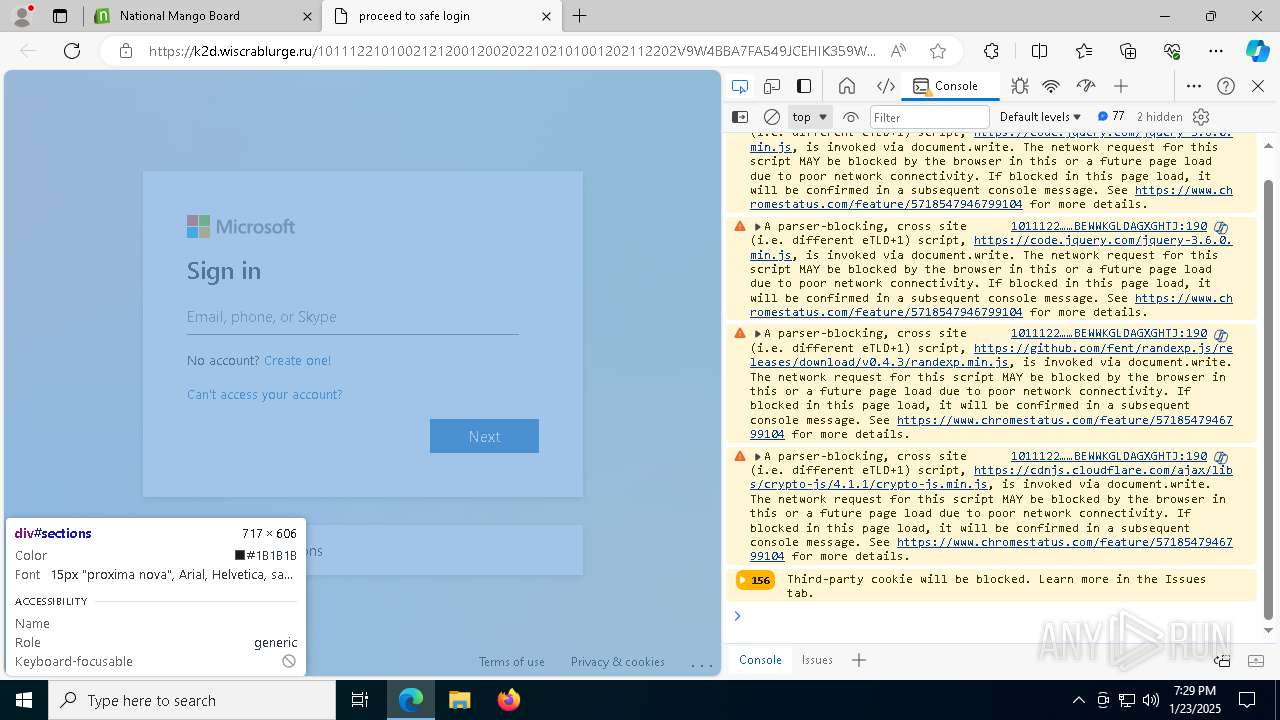Viewport: 1280px width, 720px height.
Task: Open the browser profile icon
Action: click(22, 16)
